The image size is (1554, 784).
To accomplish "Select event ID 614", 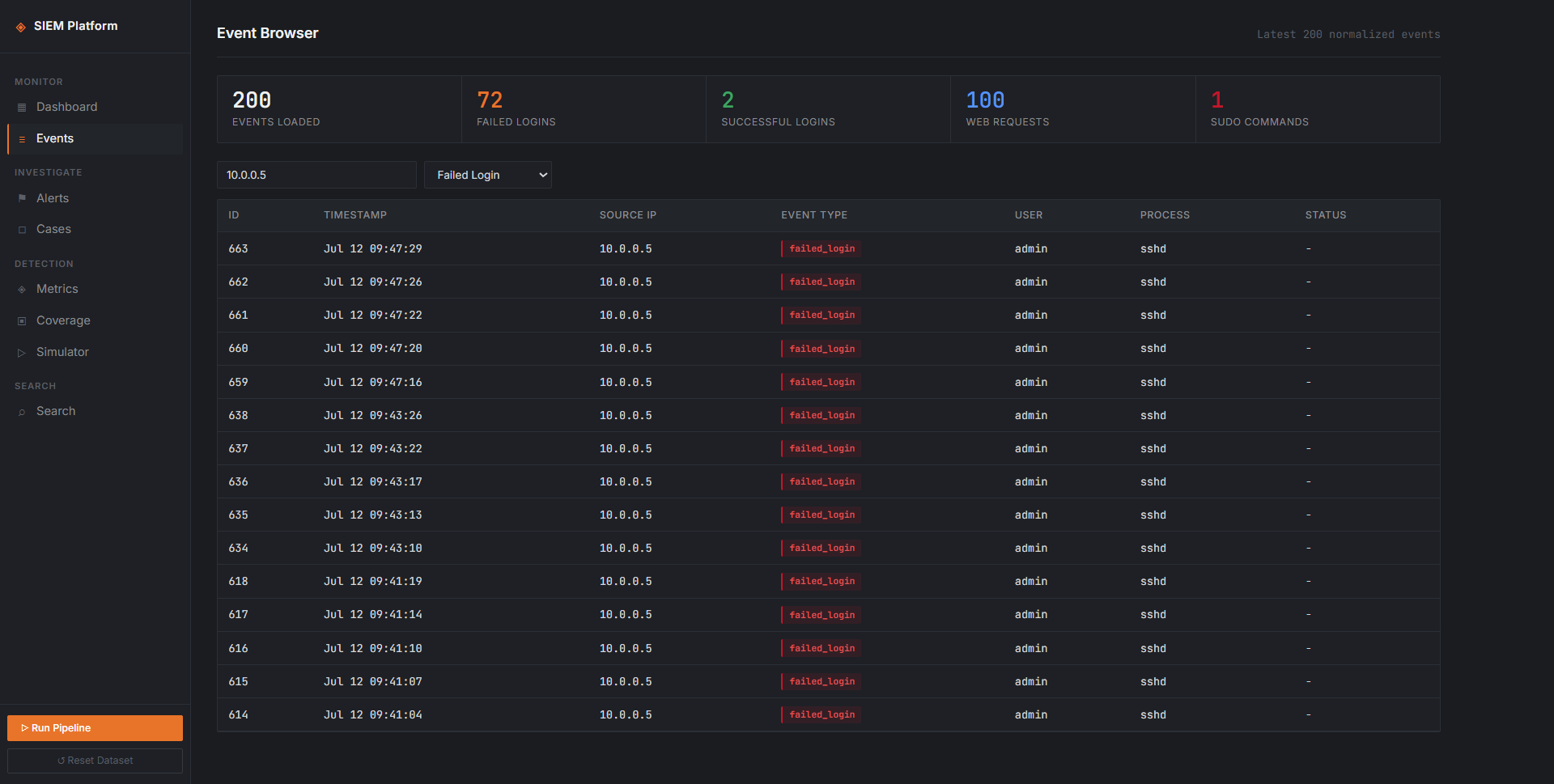I will pos(238,714).
